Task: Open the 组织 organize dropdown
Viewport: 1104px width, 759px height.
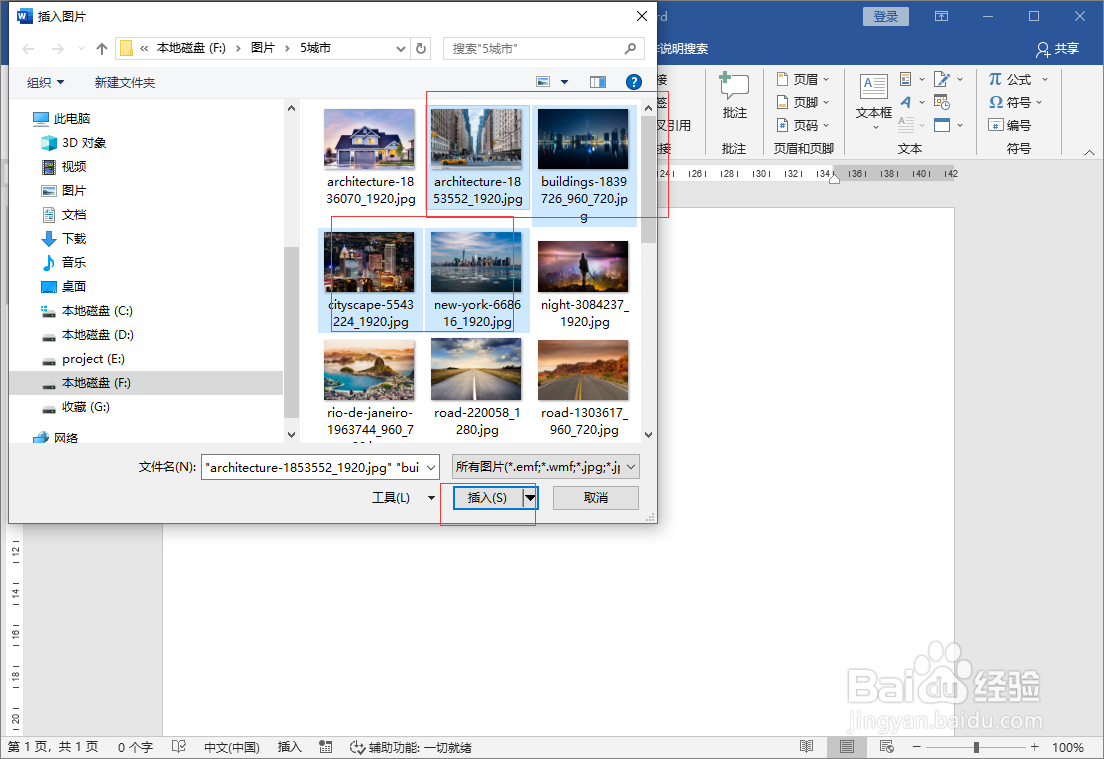Action: 45,82
